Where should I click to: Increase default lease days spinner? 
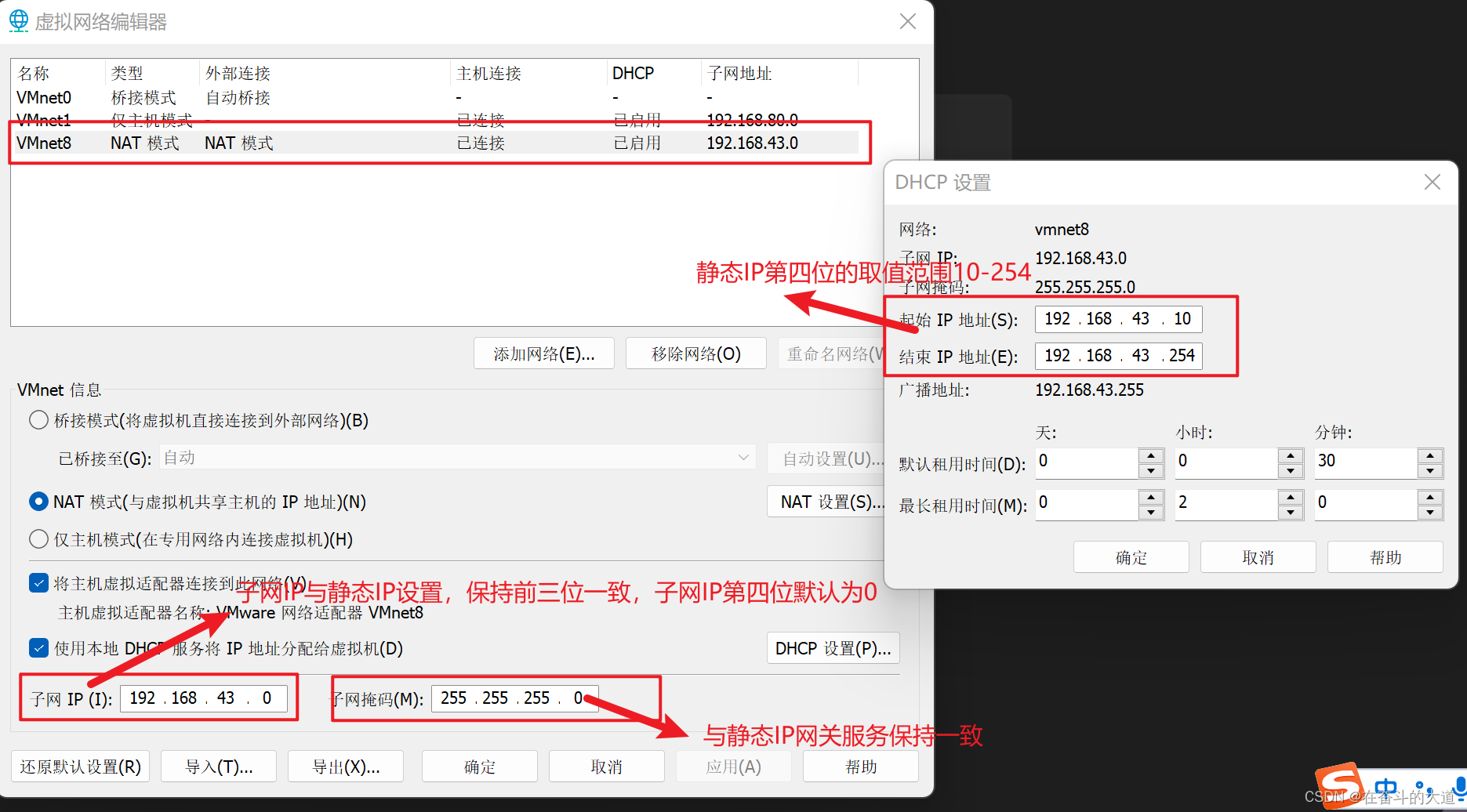click(x=1150, y=455)
